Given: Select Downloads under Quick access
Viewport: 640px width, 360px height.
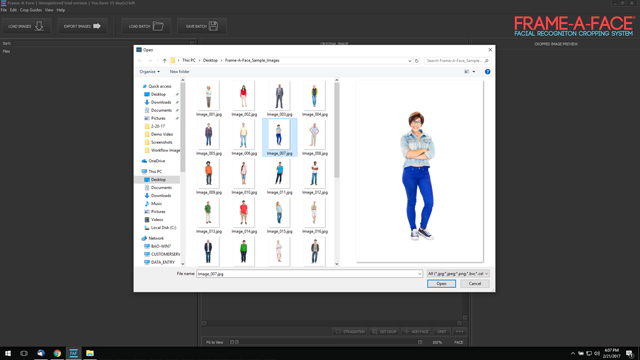Looking at the screenshot, I should (161, 102).
